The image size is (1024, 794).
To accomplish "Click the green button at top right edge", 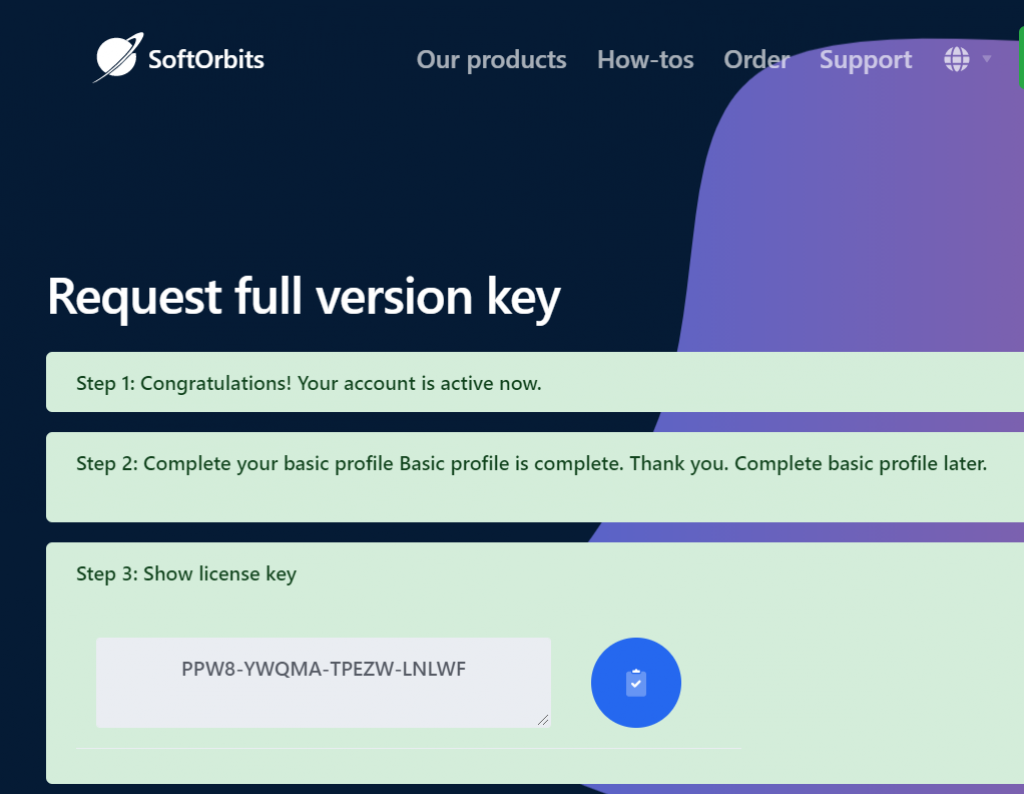I will pyautogui.click(x=1021, y=57).
